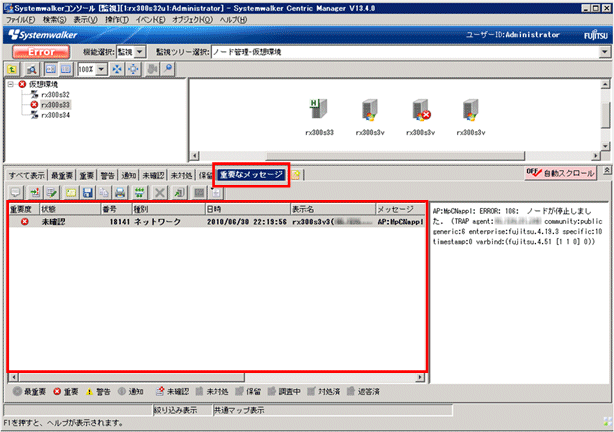Select the first rx300s3v server without error
Image resolution: width=614 pixels, height=432 pixels.
coord(370,110)
